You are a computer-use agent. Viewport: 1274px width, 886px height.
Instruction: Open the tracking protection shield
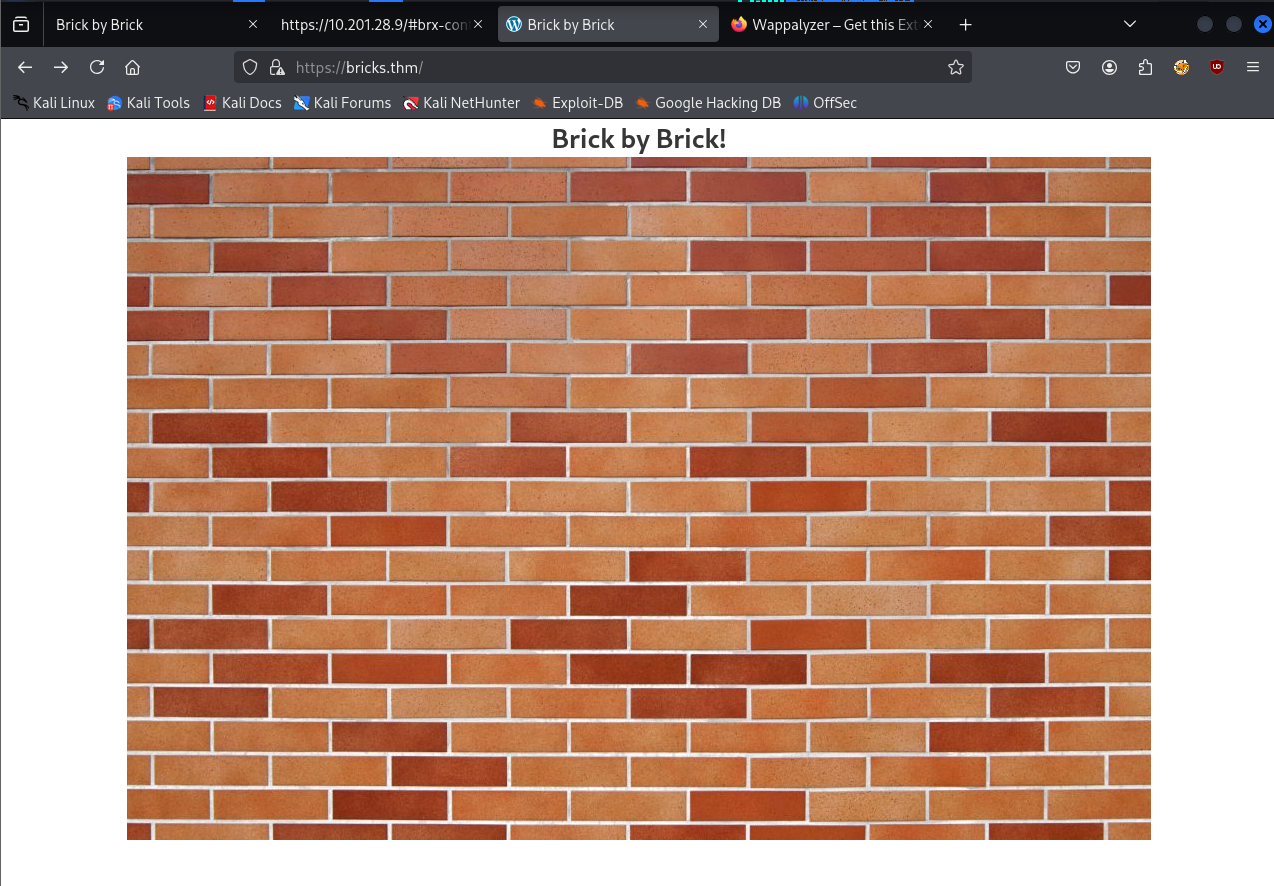251,67
